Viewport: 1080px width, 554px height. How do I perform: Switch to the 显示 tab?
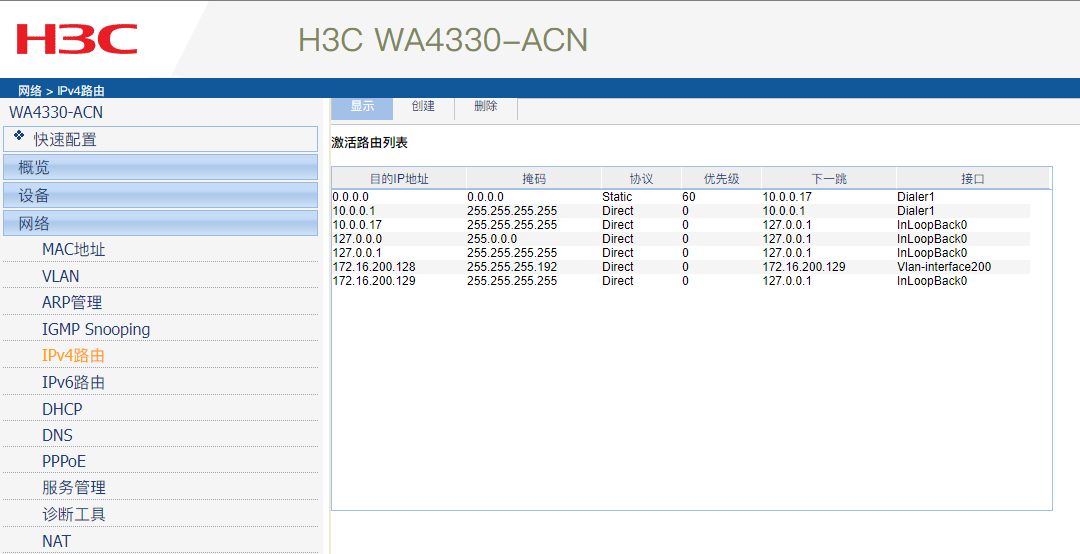pyautogui.click(x=362, y=107)
